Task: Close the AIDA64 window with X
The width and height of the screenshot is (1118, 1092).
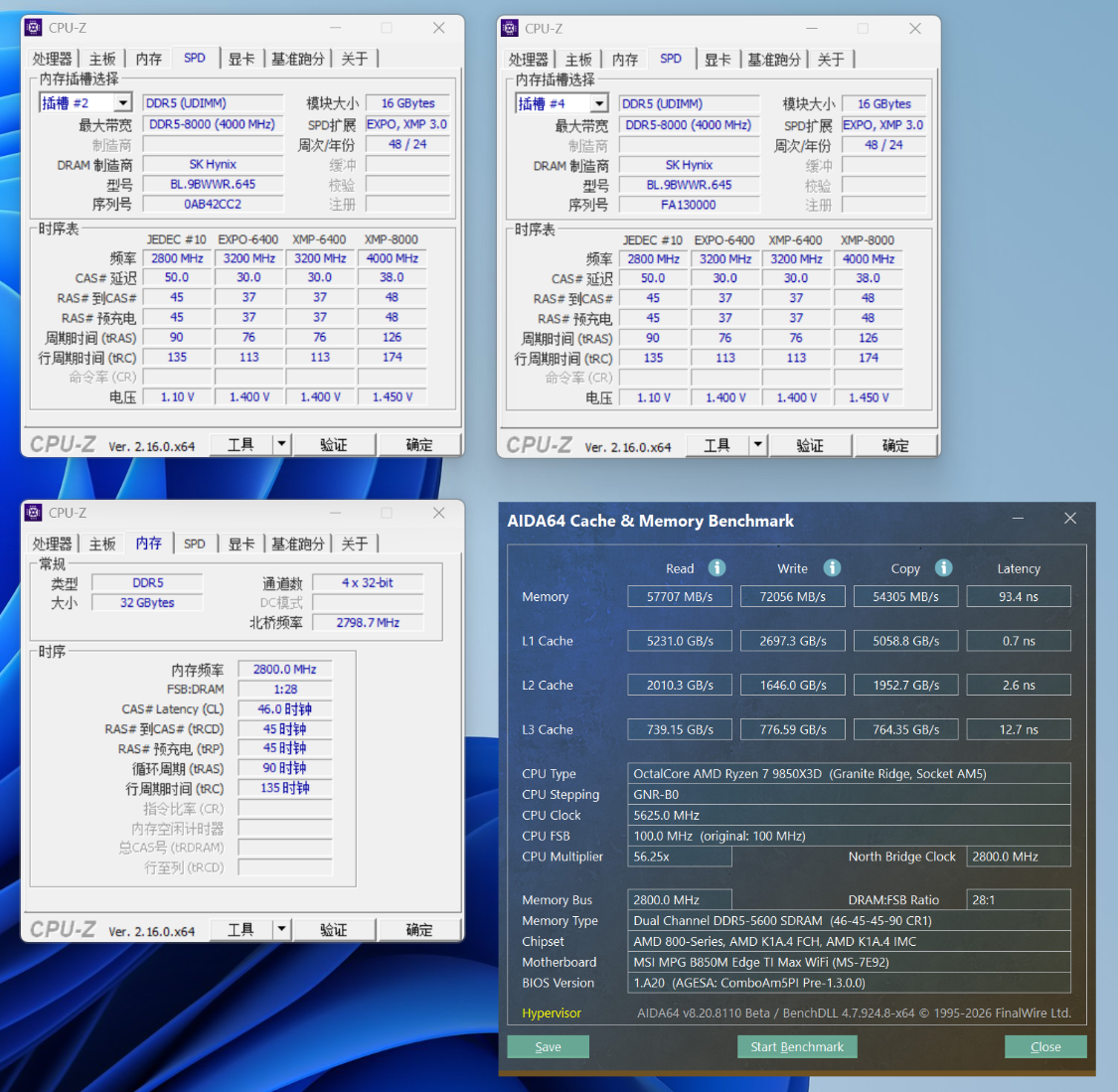Action: [1070, 519]
